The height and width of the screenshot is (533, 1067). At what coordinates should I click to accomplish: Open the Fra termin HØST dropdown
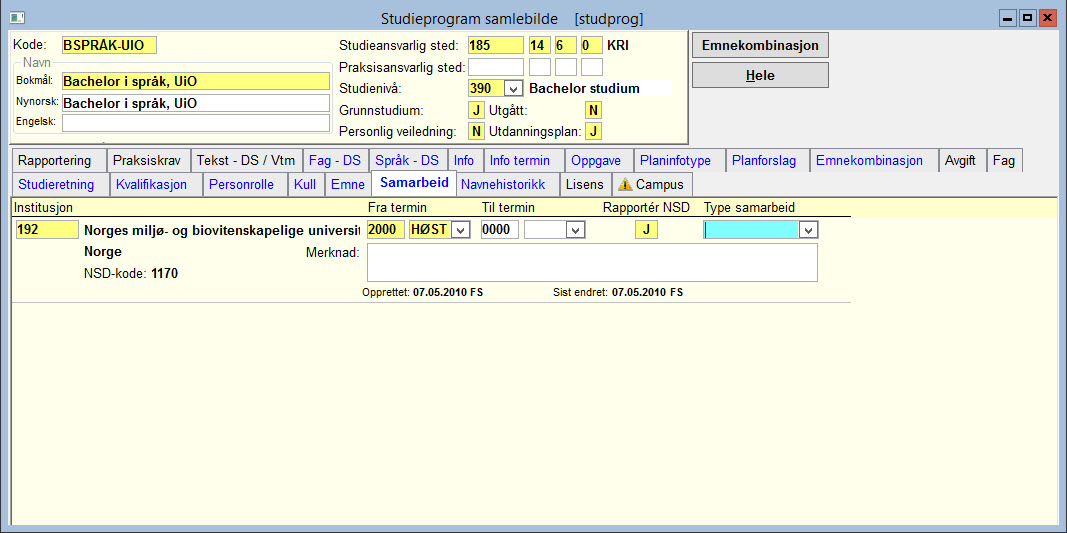pos(461,230)
